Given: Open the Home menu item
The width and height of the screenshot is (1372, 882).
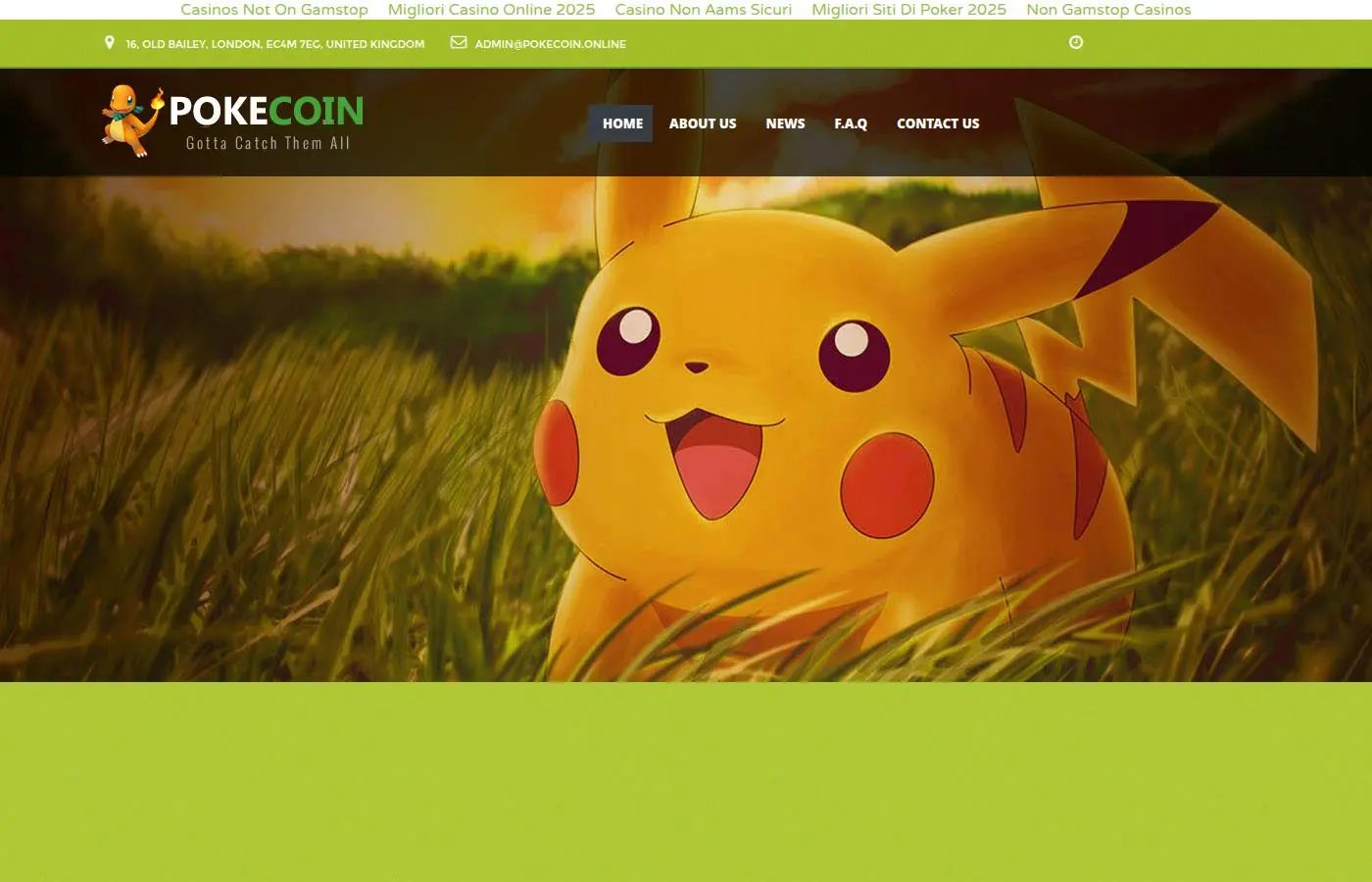Looking at the screenshot, I should [x=622, y=123].
